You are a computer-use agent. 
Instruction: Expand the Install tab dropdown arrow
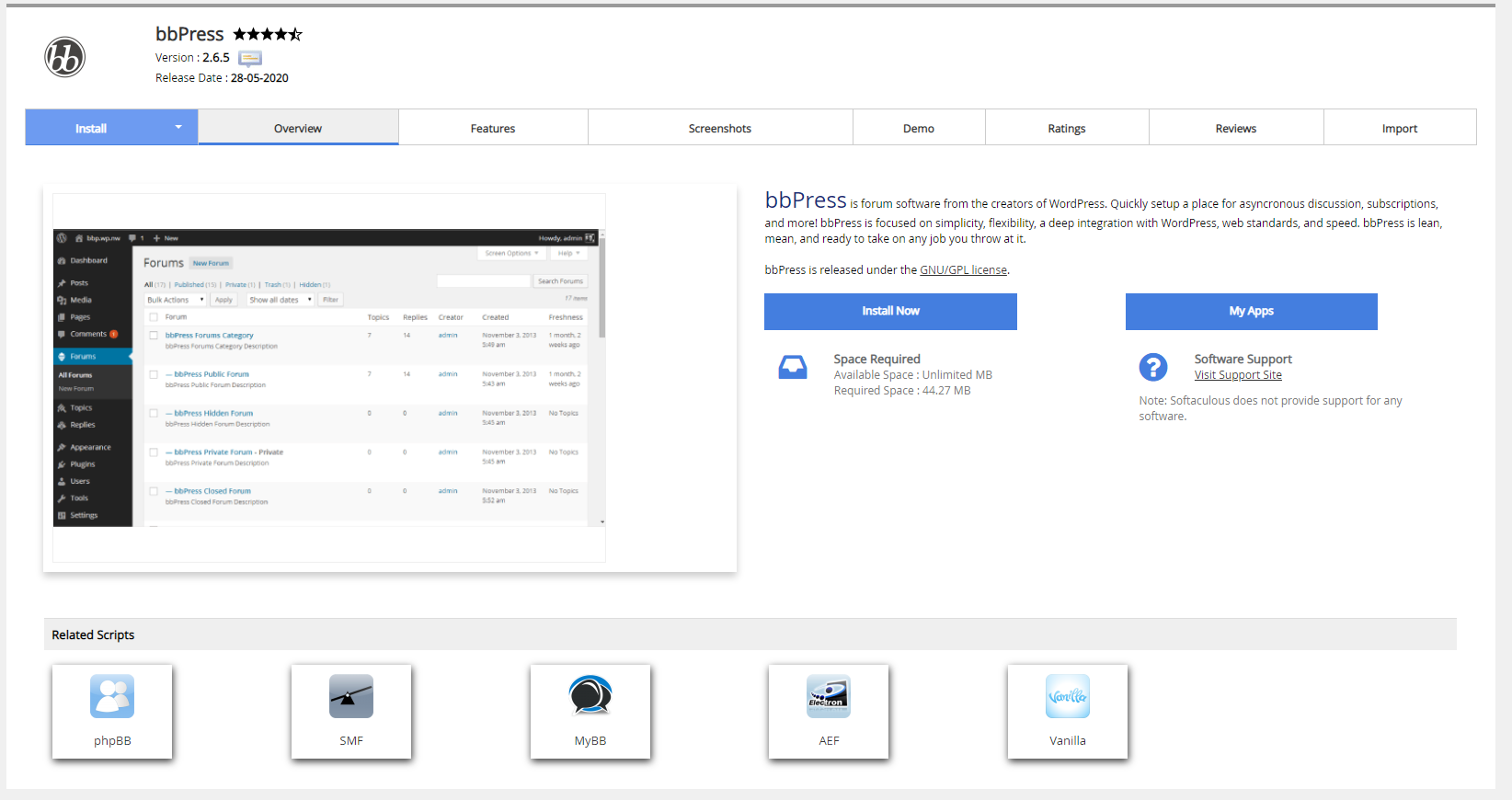coord(178,127)
